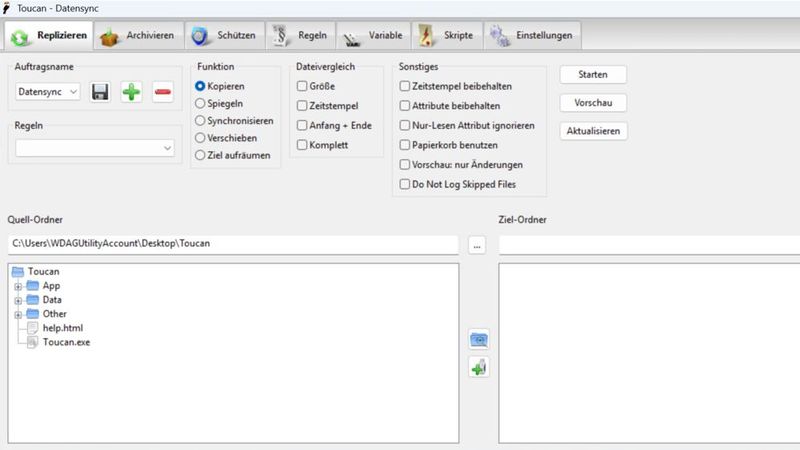The width and height of the screenshot is (800, 450).
Task: Choose Synchronisieren function
Action: click(200, 121)
